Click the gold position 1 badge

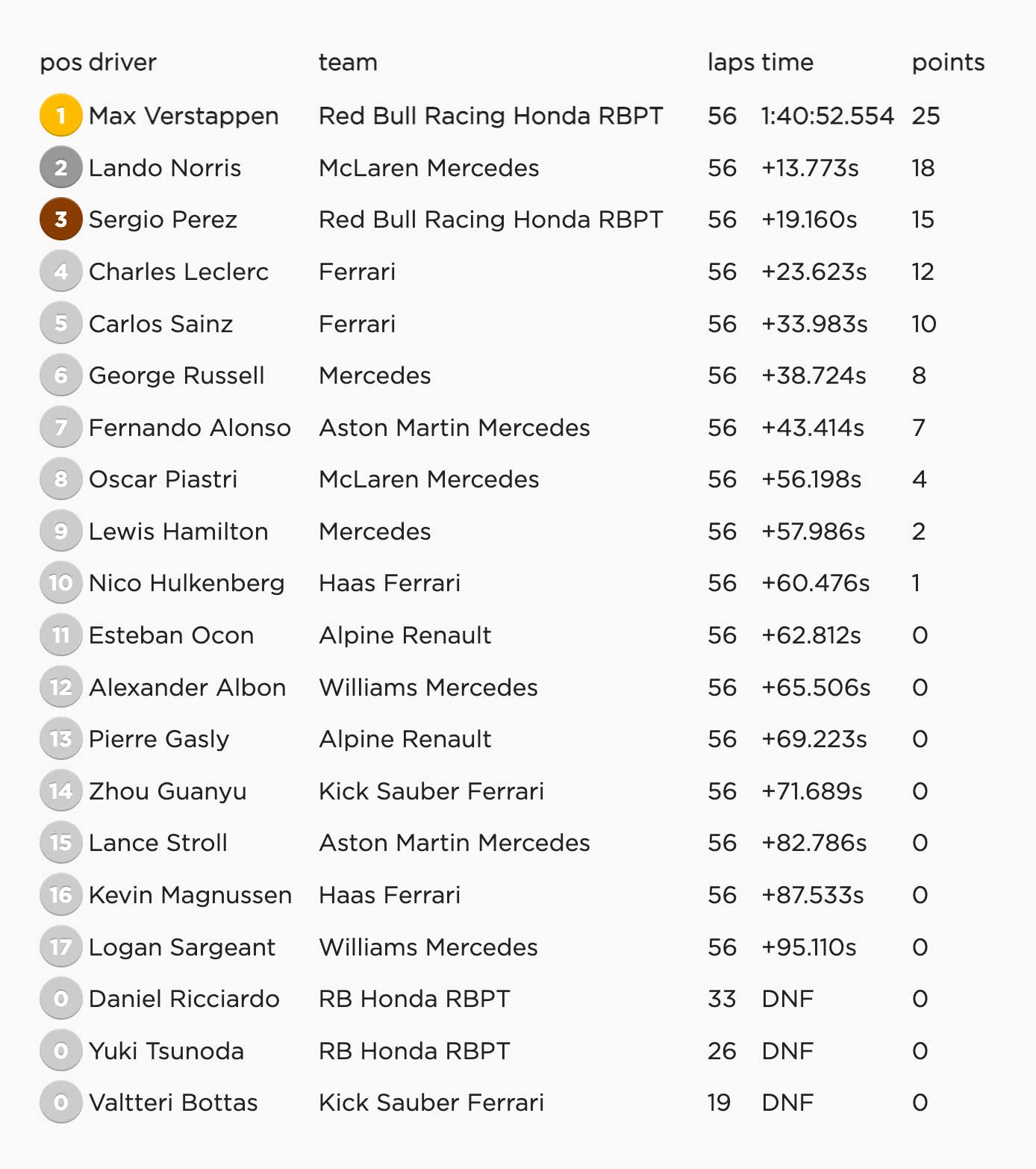(x=61, y=116)
